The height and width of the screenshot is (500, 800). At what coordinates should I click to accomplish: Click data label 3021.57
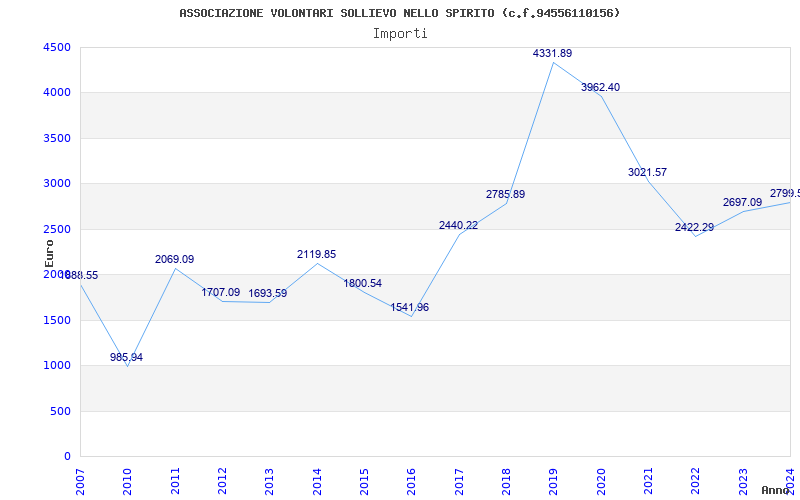pos(647,172)
